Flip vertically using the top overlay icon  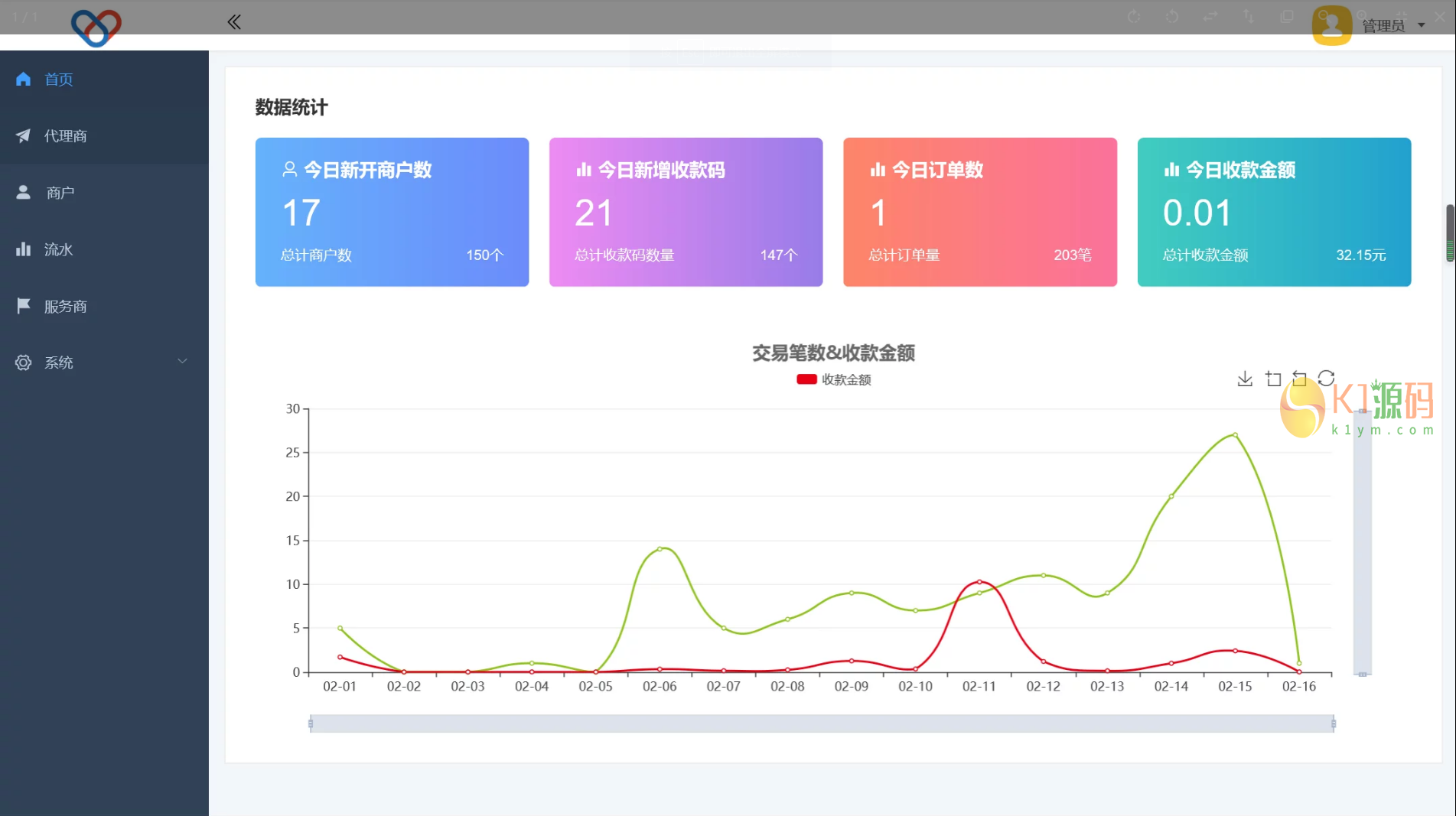pyautogui.click(x=1249, y=16)
